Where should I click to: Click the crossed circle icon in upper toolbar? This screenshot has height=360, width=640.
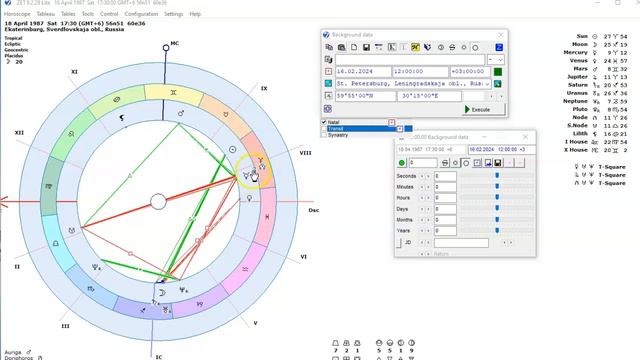[x=452, y=47]
